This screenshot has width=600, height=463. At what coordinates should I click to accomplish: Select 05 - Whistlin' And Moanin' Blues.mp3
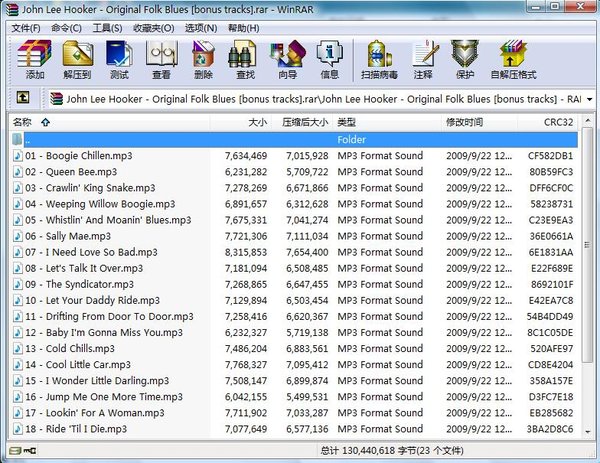108,220
